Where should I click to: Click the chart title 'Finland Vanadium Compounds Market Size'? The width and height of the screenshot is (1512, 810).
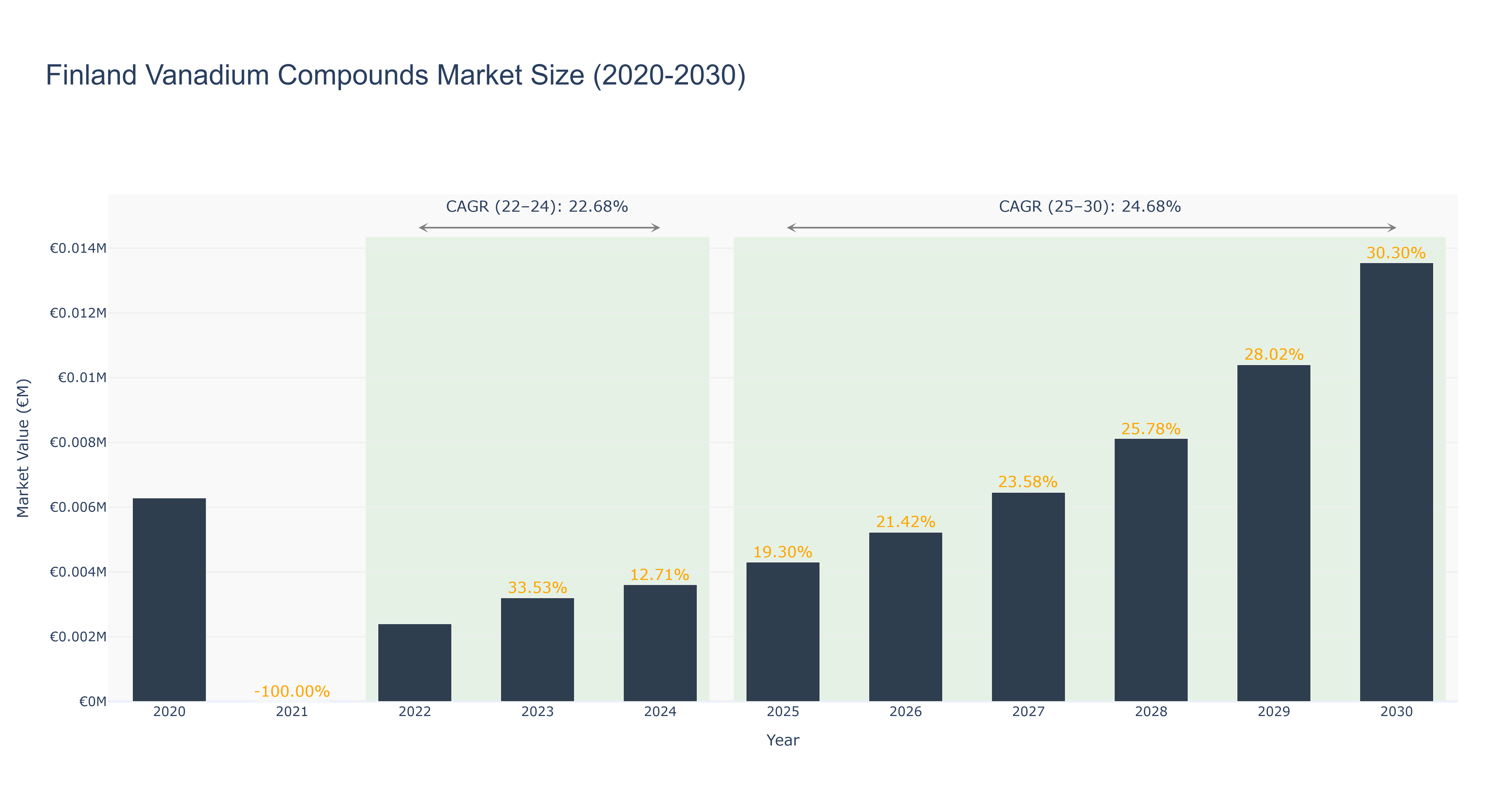tap(396, 75)
